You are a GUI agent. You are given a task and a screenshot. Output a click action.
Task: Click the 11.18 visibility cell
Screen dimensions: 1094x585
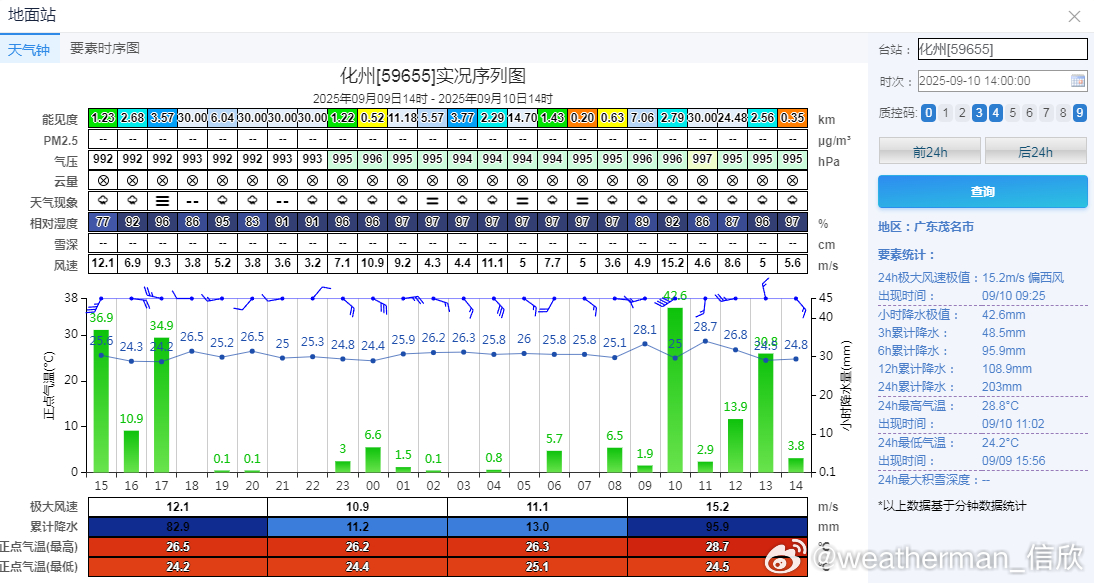tap(403, 118)
